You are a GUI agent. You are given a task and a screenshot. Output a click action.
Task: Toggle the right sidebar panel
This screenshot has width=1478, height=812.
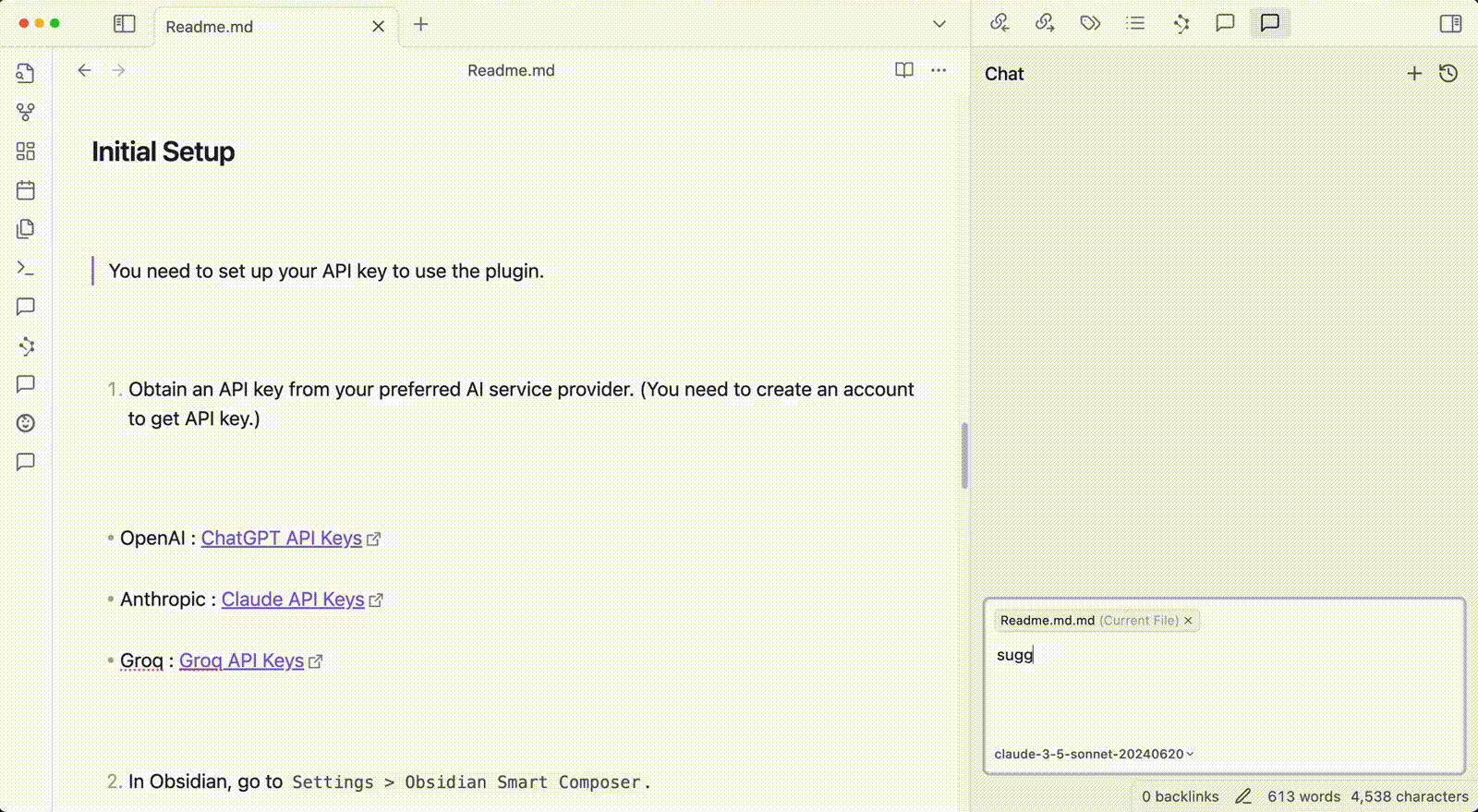tap(1451, 23)
